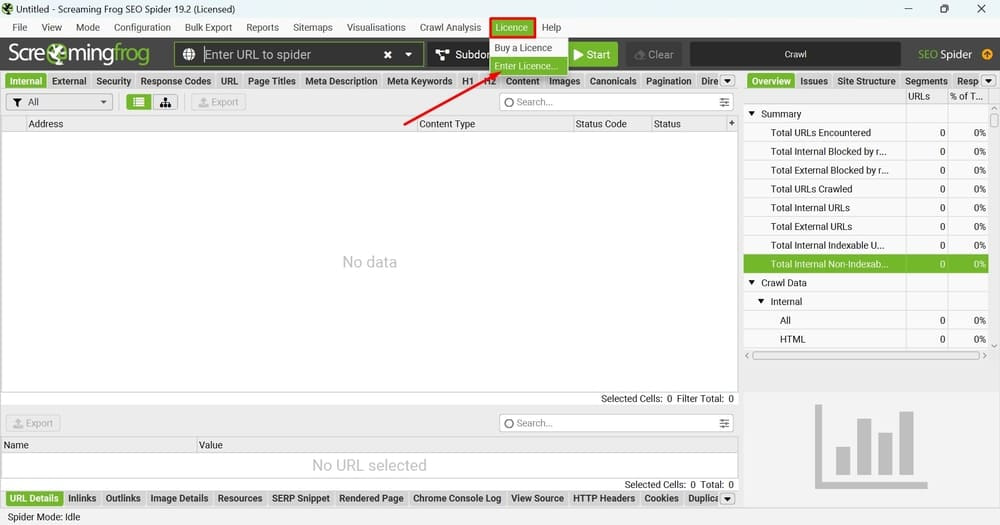Viewport: 1000px width, 525px height.
Task: Open the Response Codes tab
Action: coord(176,81)
